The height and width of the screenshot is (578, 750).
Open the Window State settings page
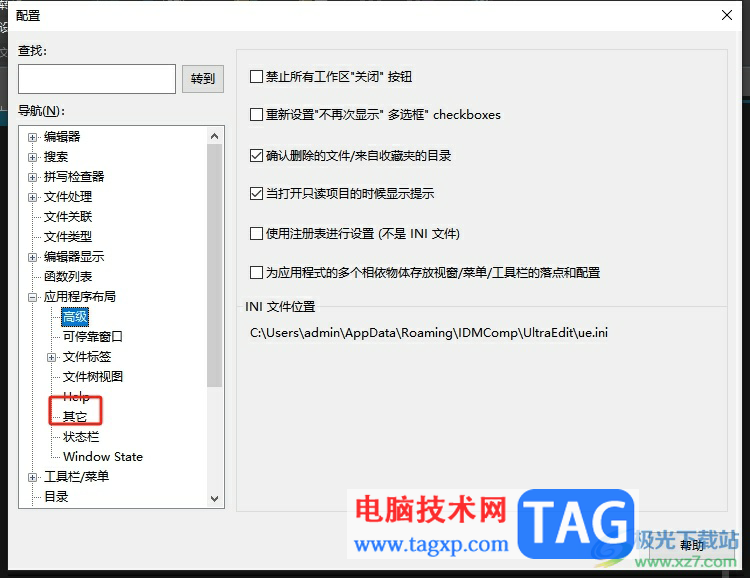click(x=103, y=457)
